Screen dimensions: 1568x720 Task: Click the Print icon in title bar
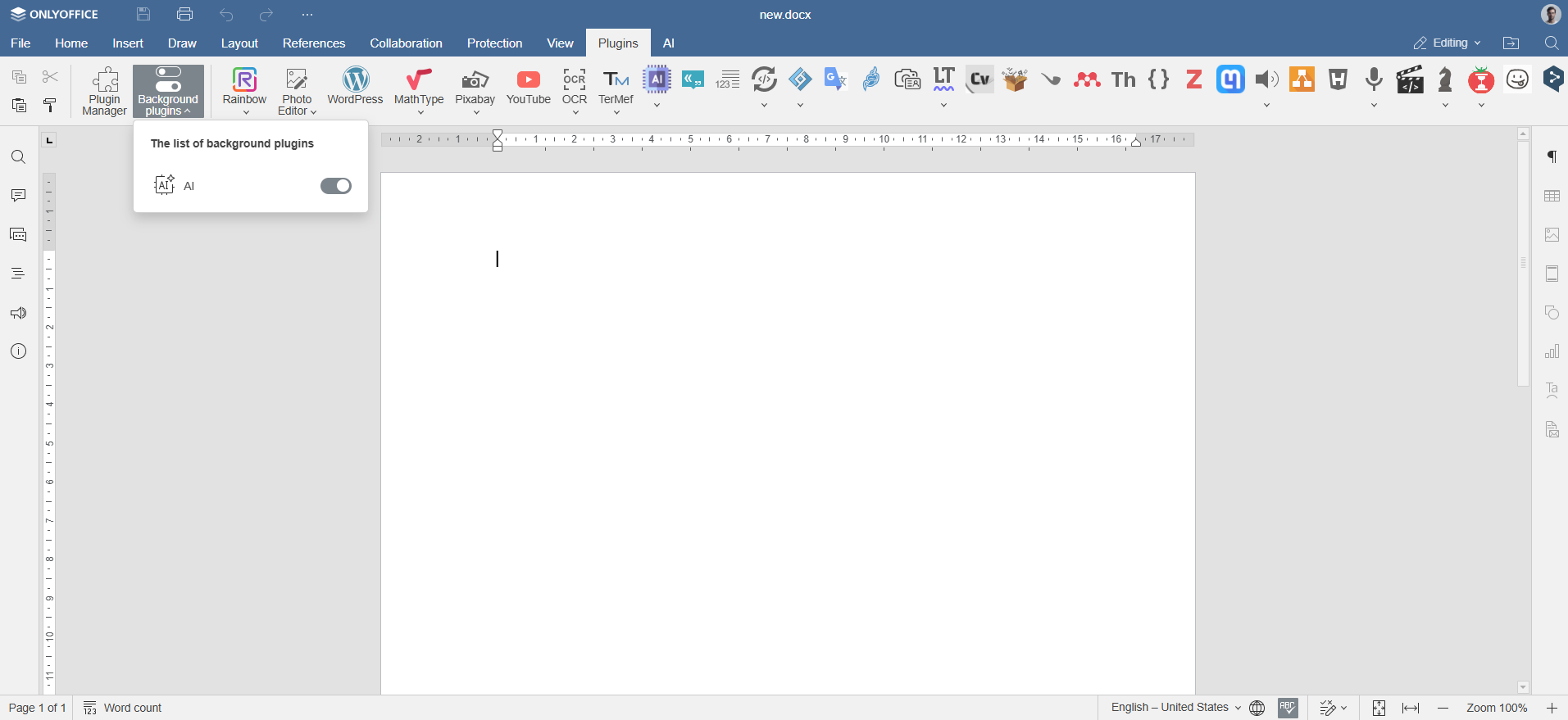(x=184, y=15)
